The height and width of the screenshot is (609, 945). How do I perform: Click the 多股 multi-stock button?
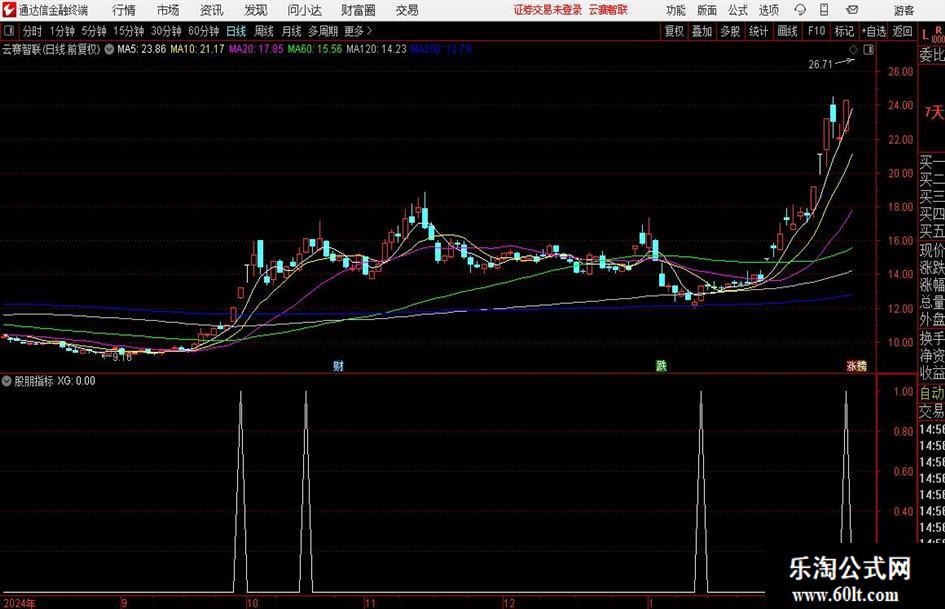pyautogui.click(x=730, y=31)
